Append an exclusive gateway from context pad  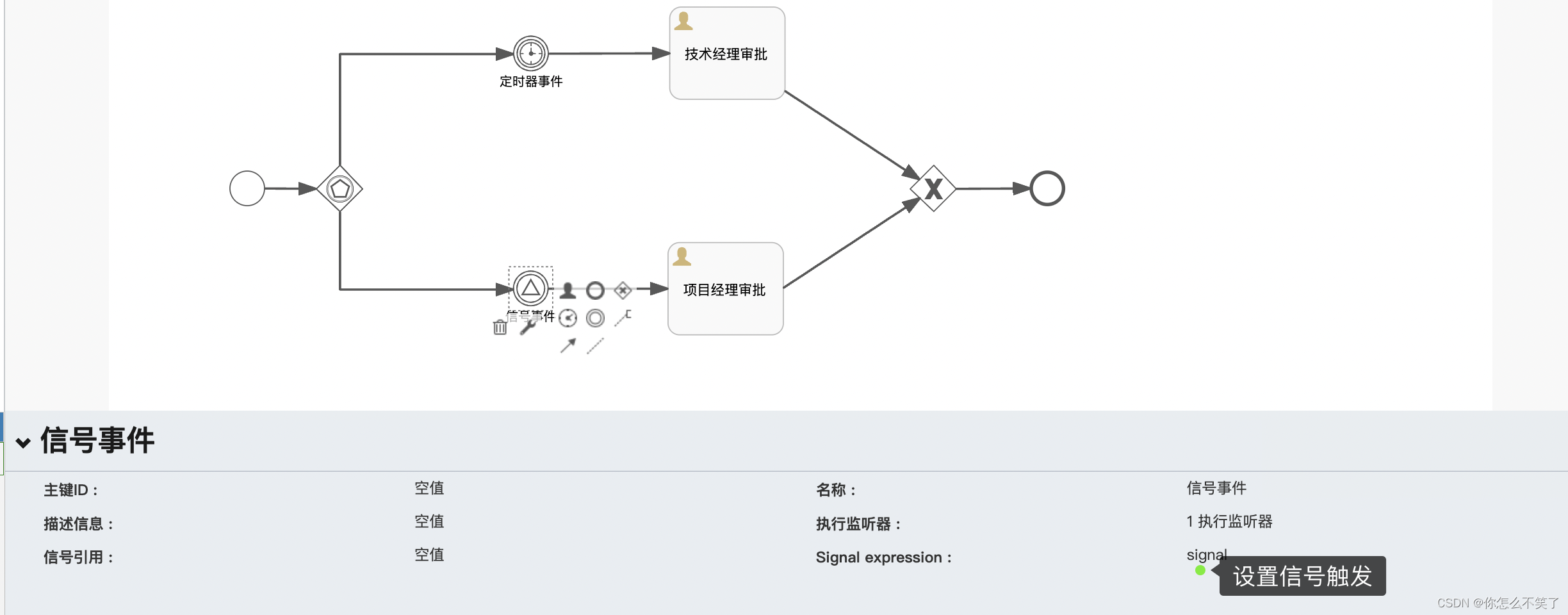click(x=623, y=291)
